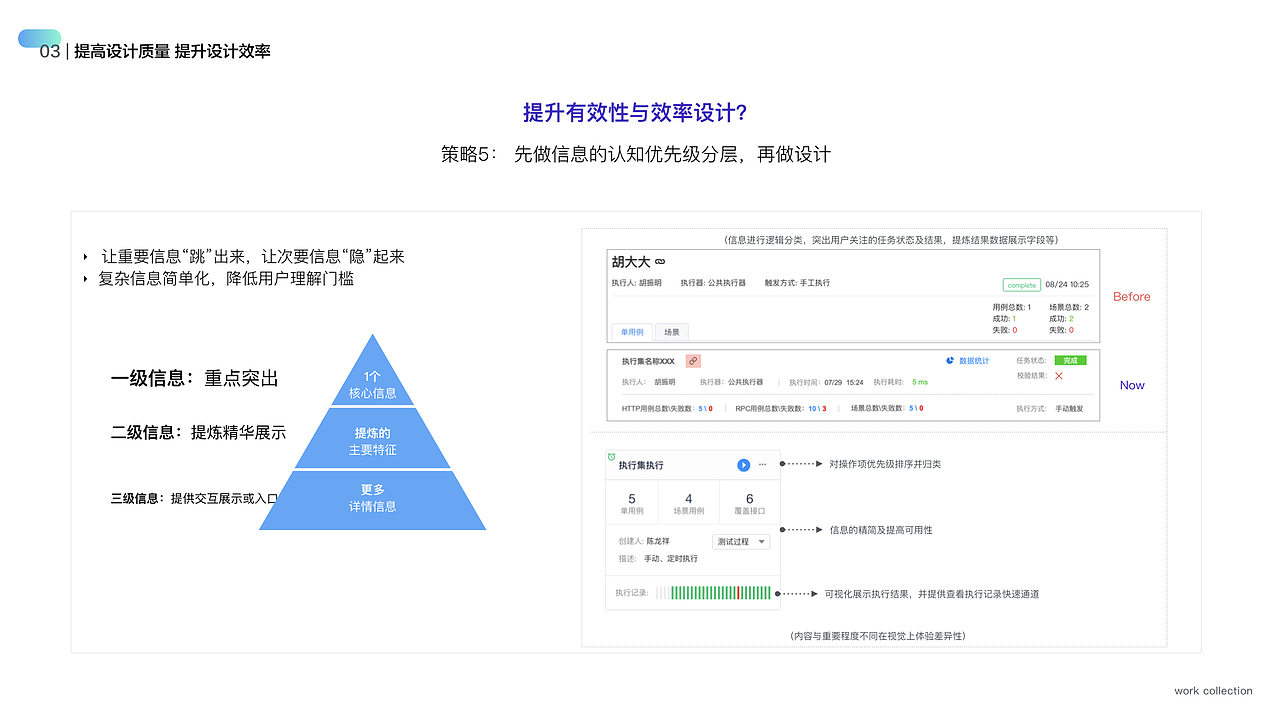Switch to the 单用例 tab
Screen dimensions: 1280x720
(632, 332)
